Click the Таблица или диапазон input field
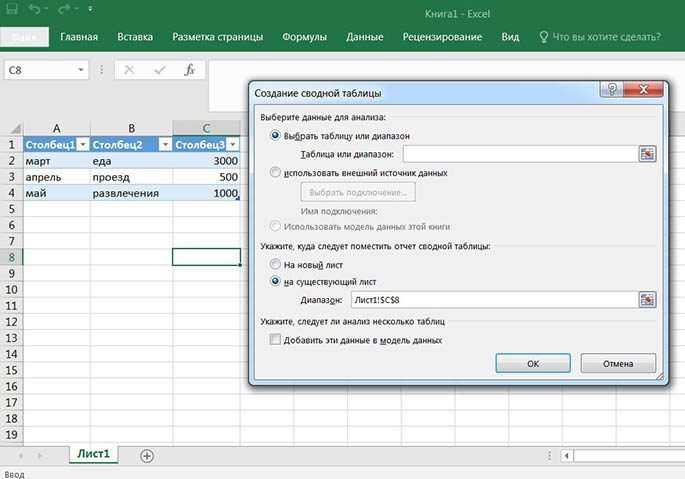This screenshot has width=685, height=479. click(x=520, y=154)
